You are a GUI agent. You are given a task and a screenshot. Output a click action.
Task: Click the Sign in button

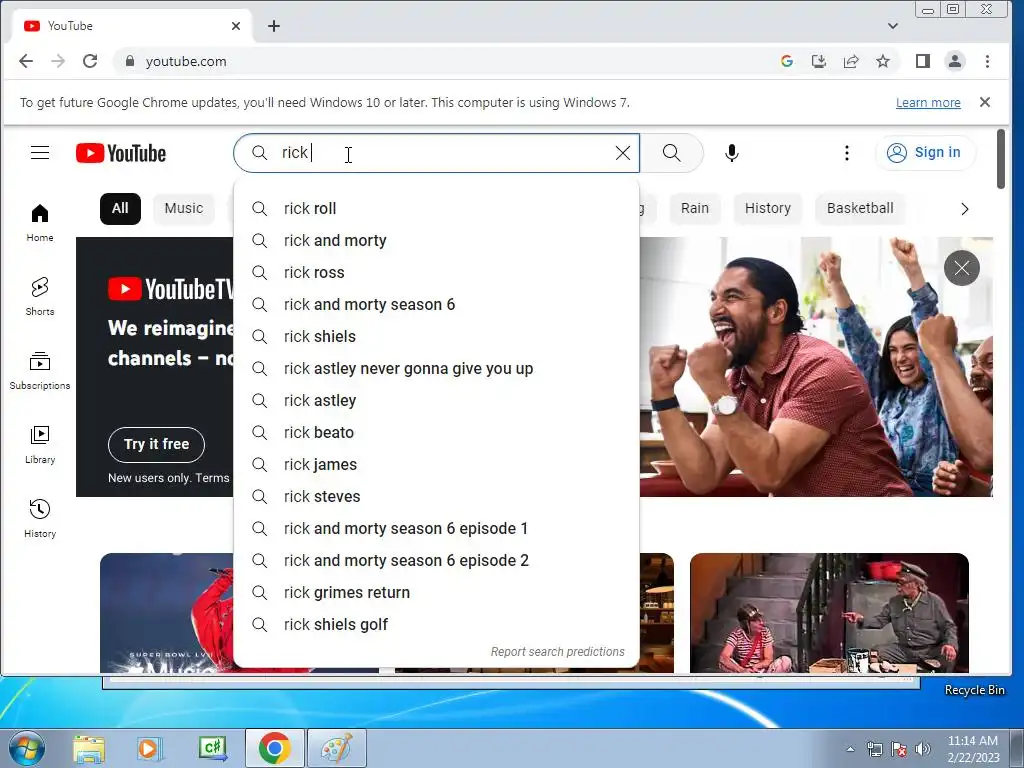pyautogui.click(x=925, y=153)
